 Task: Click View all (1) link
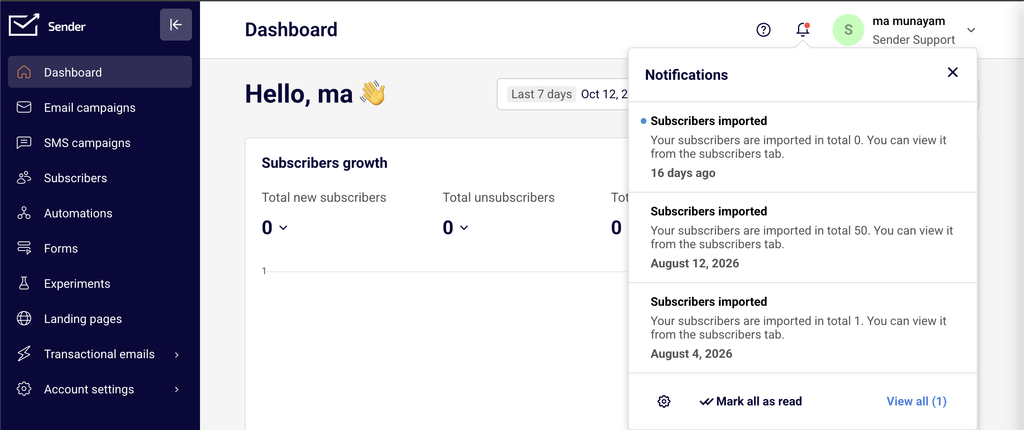916,401
